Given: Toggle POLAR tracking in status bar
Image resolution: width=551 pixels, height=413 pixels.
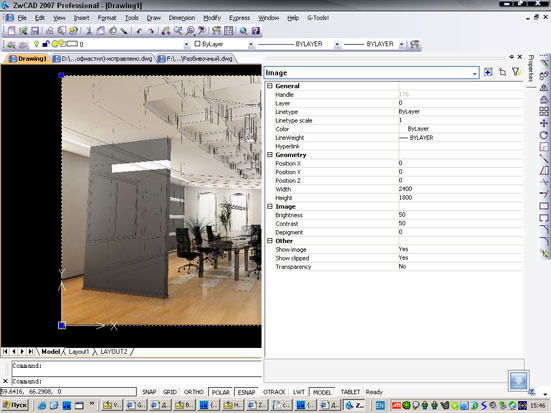Looking at the screenshot, I should [x=221, y=392].
